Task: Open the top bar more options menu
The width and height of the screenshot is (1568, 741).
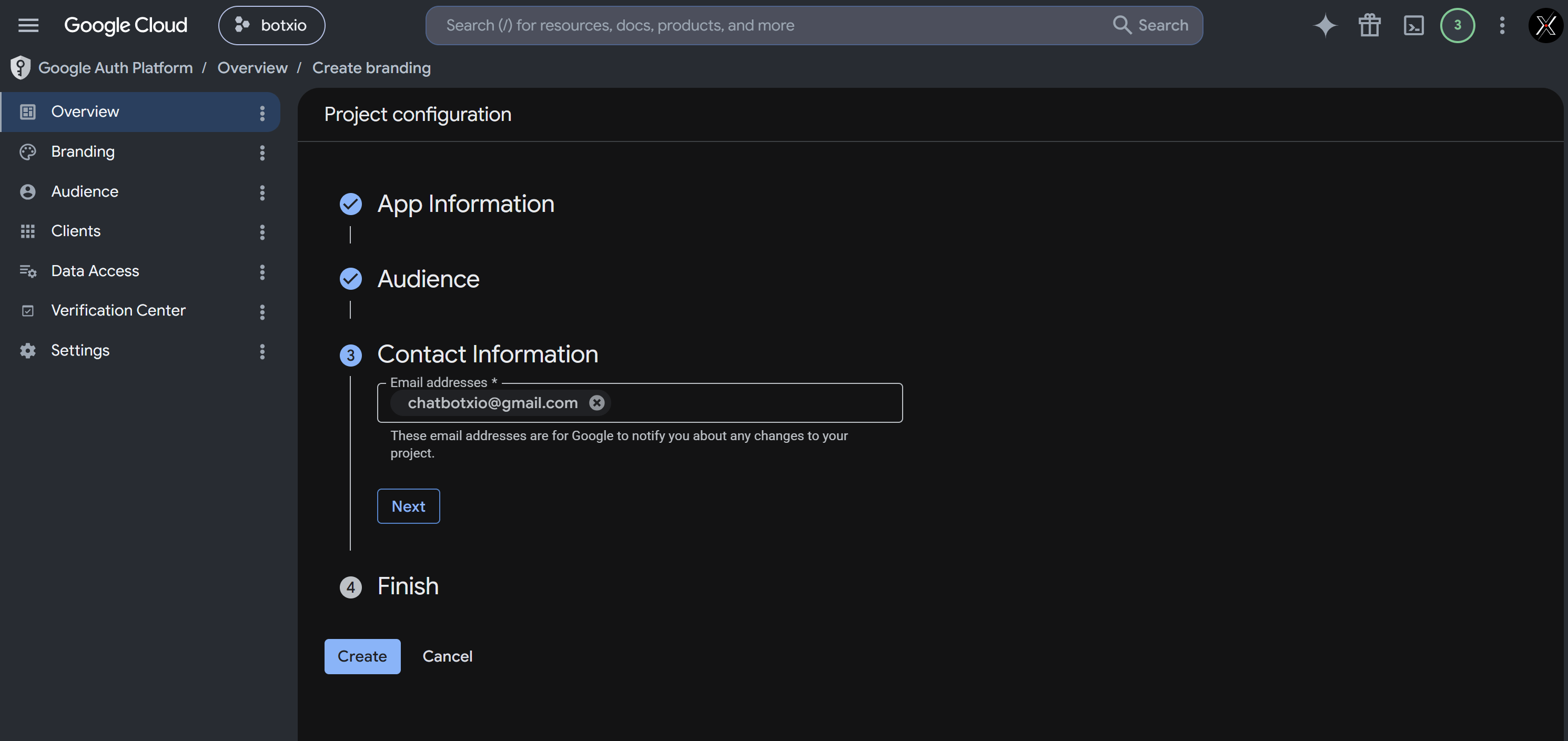Action: coord(1502,25)
